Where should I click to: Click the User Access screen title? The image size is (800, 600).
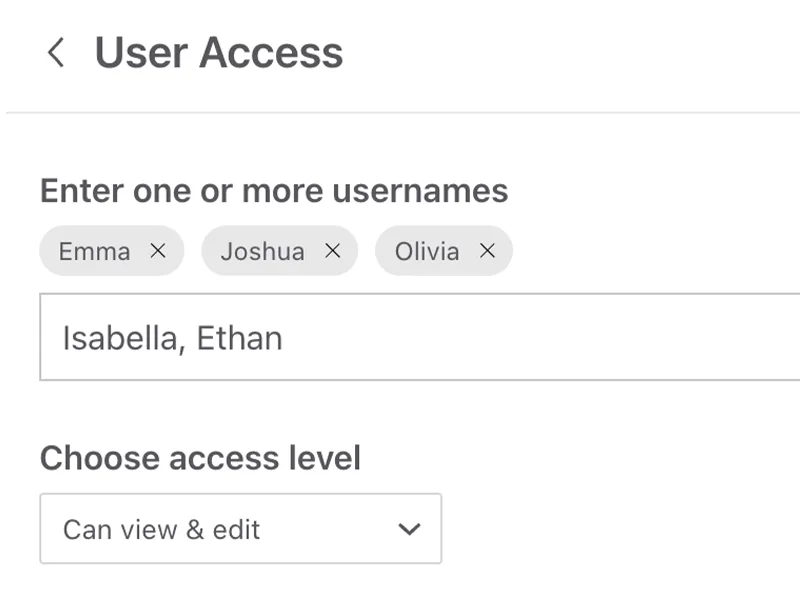[x=218, y=52]
